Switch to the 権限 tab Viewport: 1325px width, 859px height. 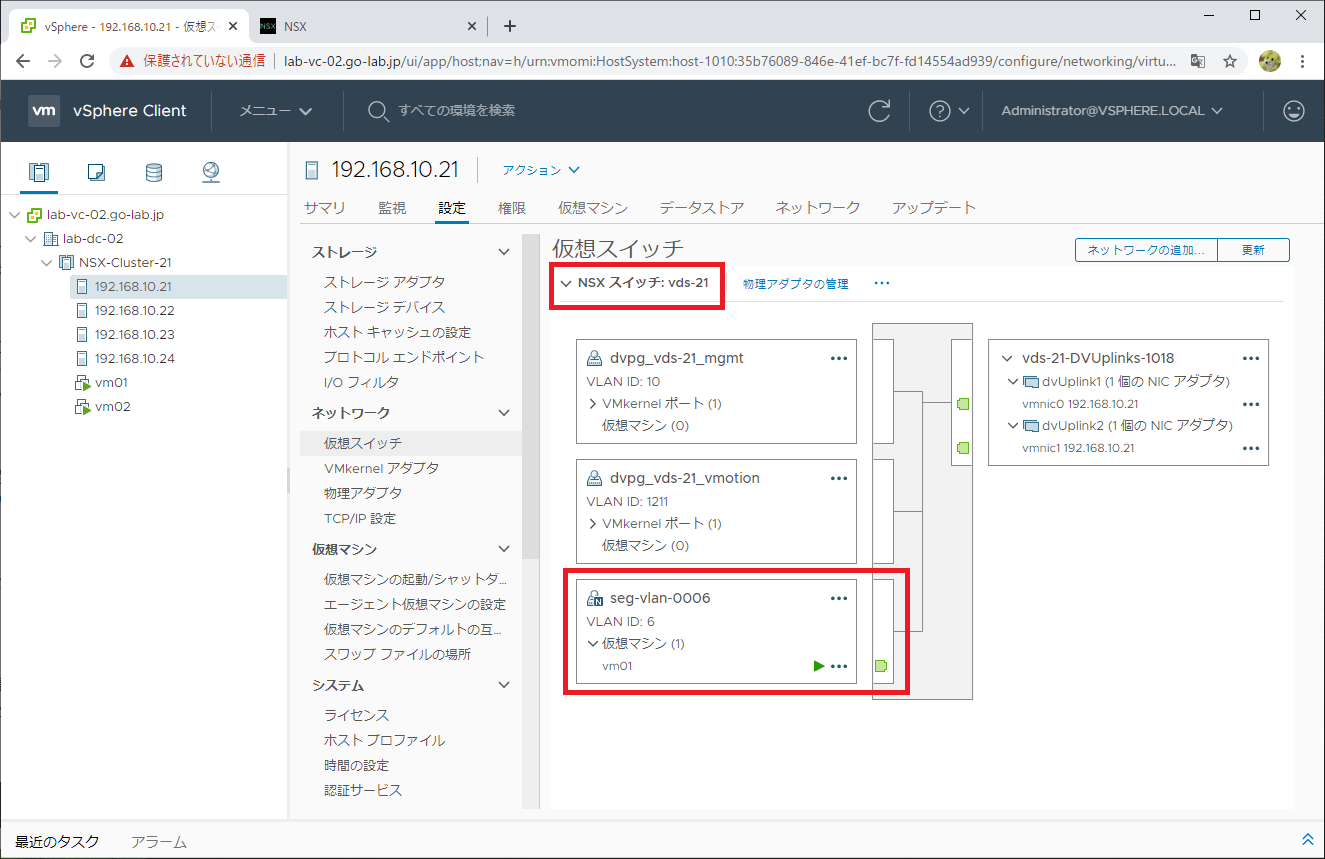coord(512,208)
